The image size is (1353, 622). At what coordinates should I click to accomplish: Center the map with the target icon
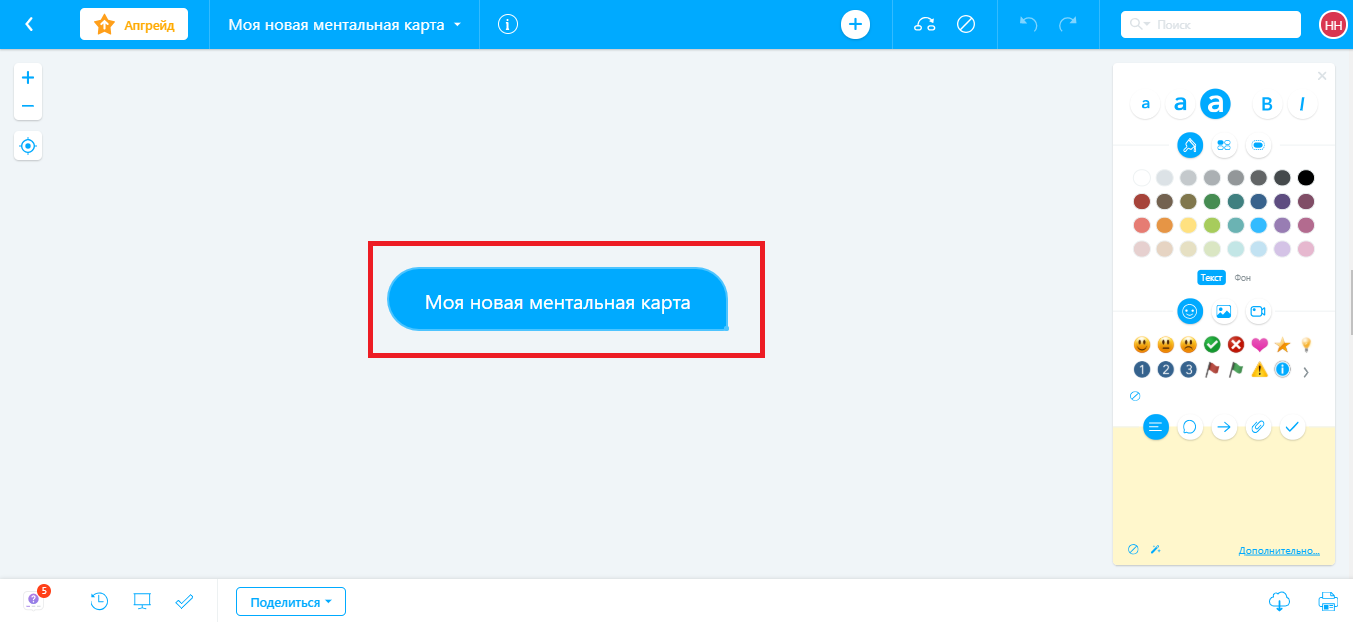(x=28, y=146)
